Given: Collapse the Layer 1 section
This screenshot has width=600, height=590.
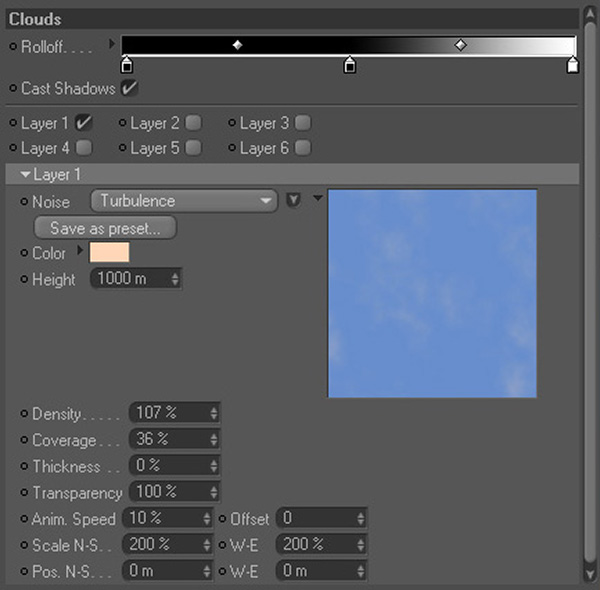Looking at the screenshot, I should [25, 175].
